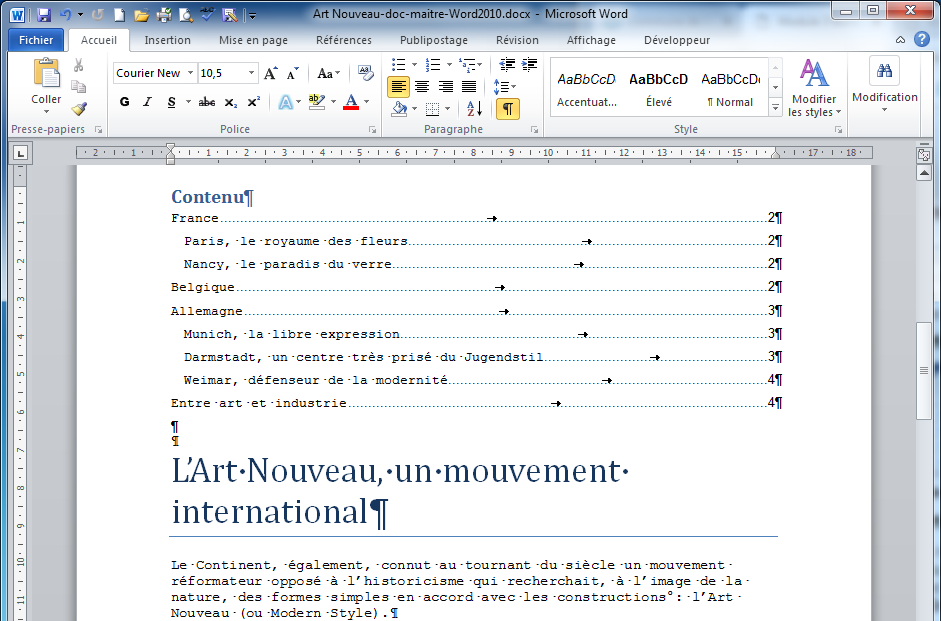Expand the bullet list style dropdown

414,65
